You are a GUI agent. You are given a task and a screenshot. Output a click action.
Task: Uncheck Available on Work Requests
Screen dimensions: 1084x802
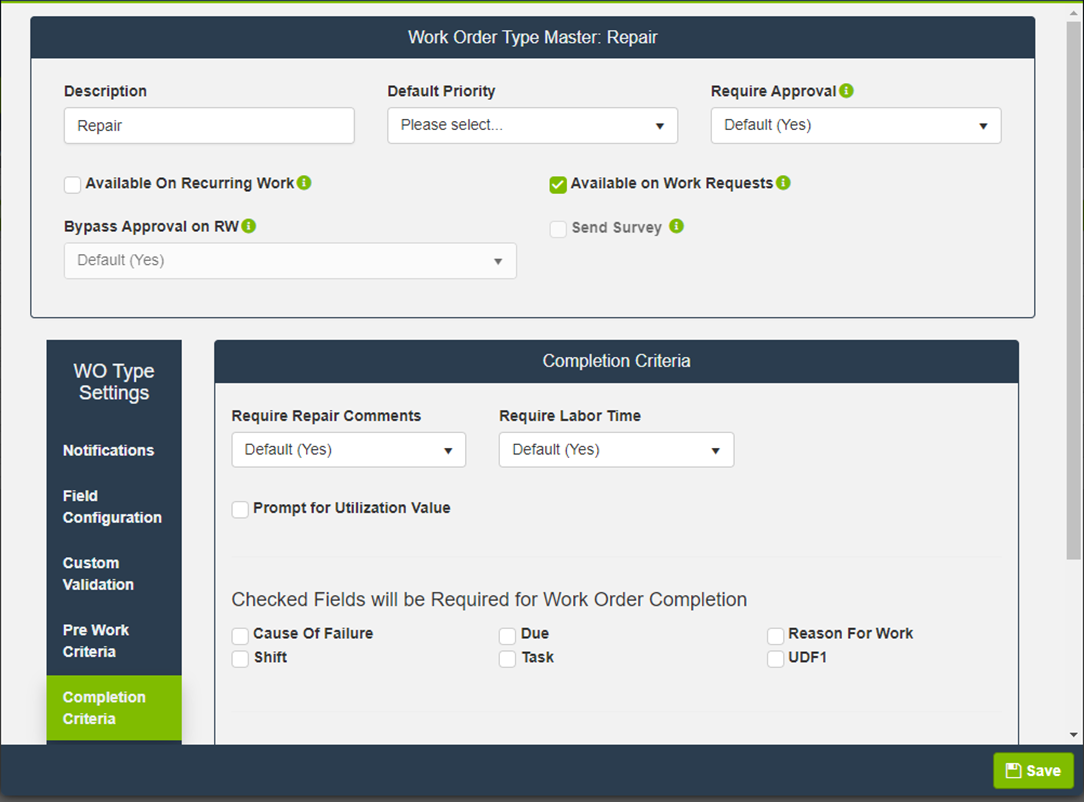coord(558,185)
